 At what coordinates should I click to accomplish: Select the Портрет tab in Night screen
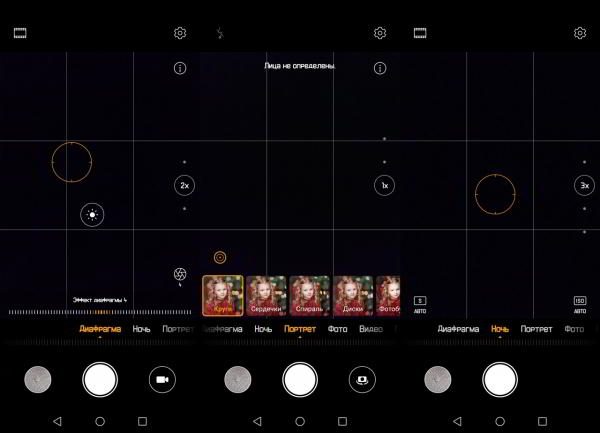[536, 328]
